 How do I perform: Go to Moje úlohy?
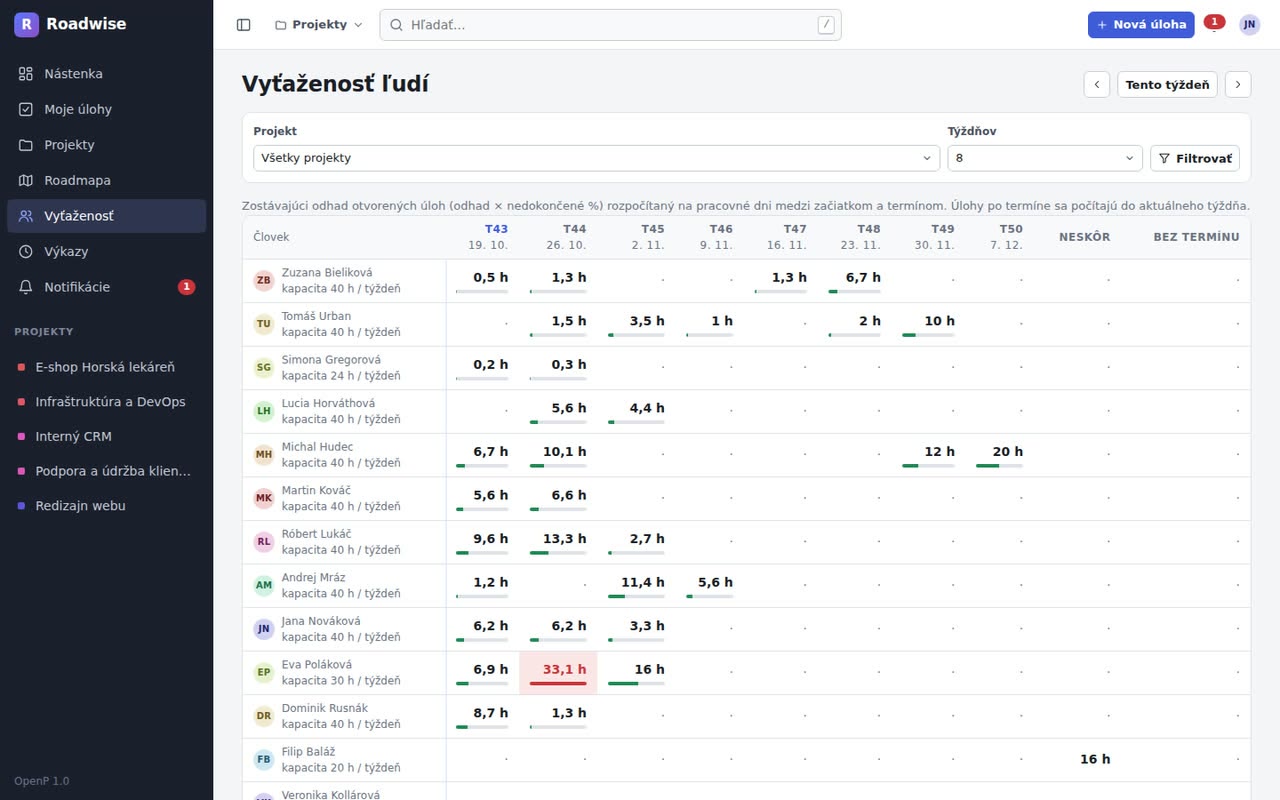106,109
